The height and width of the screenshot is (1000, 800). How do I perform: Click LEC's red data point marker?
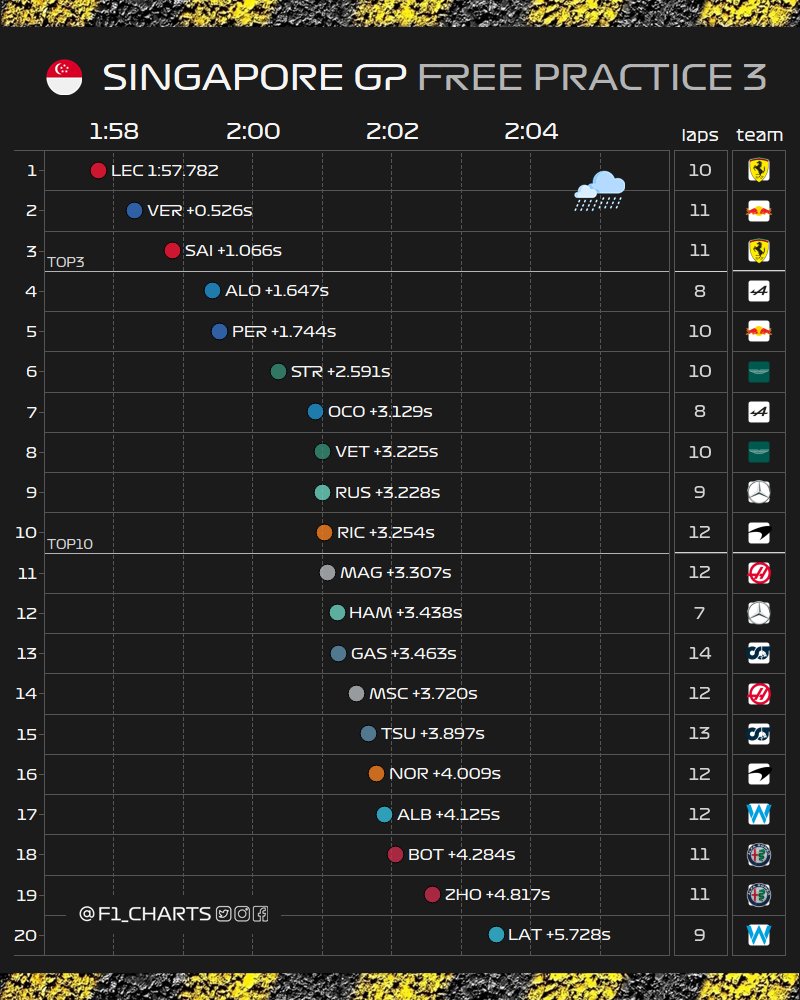[x=98, y=170]
